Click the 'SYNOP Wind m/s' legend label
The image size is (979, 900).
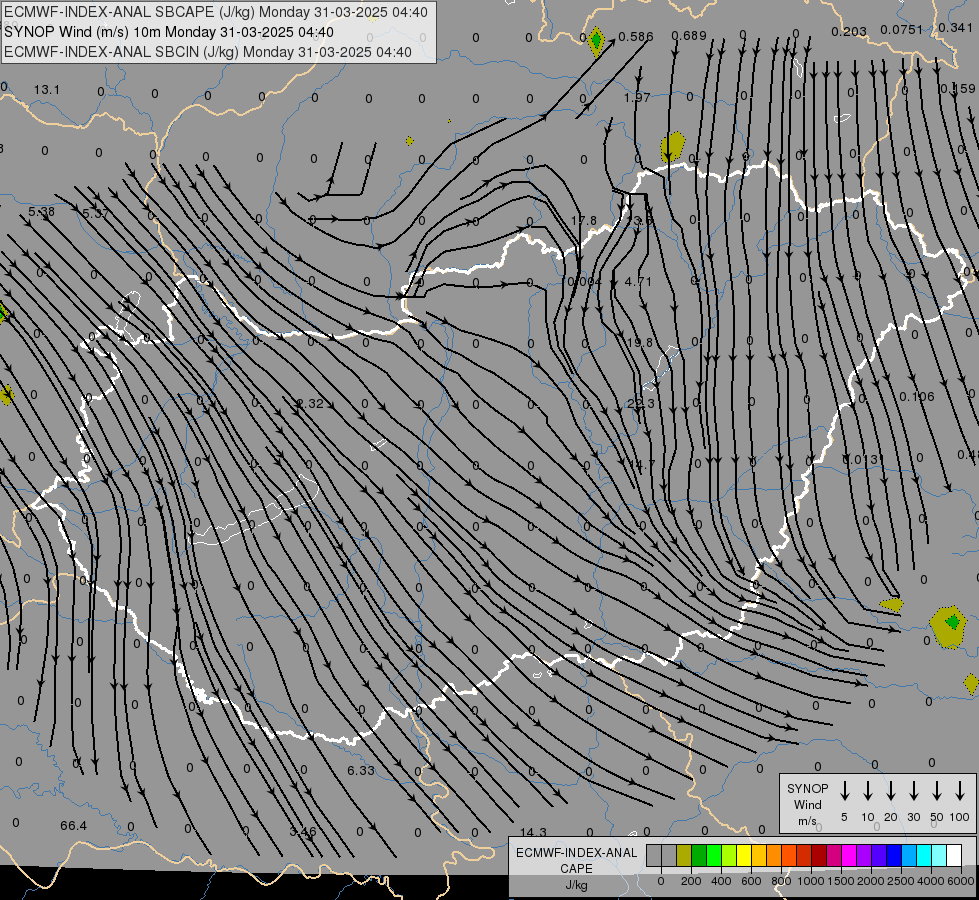click(x=807, y=804)
